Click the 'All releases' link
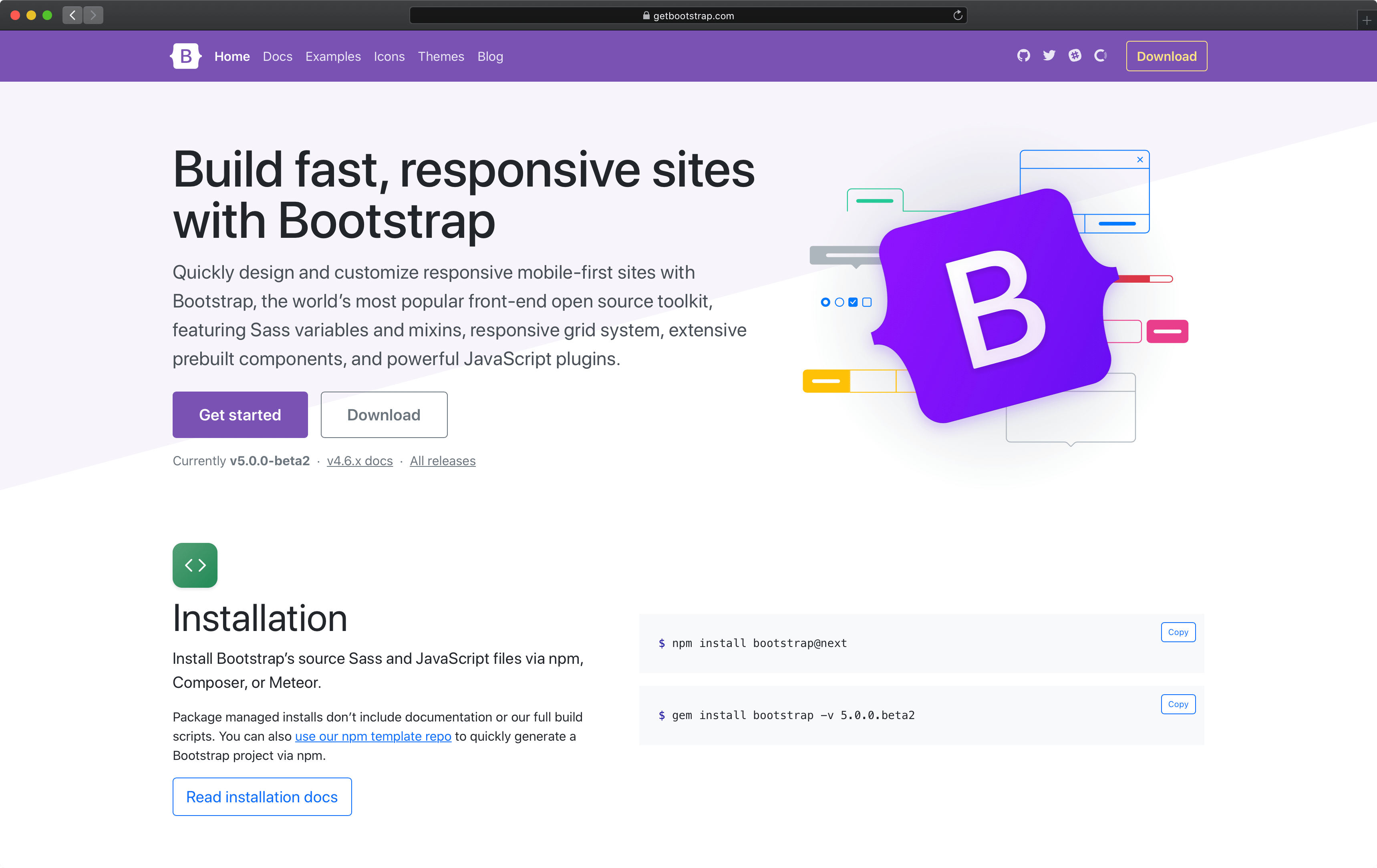Screen dimensions: 1377x868 coord(443,461)
